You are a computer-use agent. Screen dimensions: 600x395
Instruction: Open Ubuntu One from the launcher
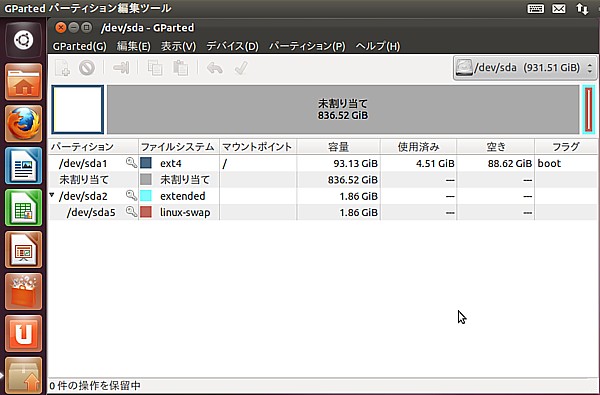(24, 333)
